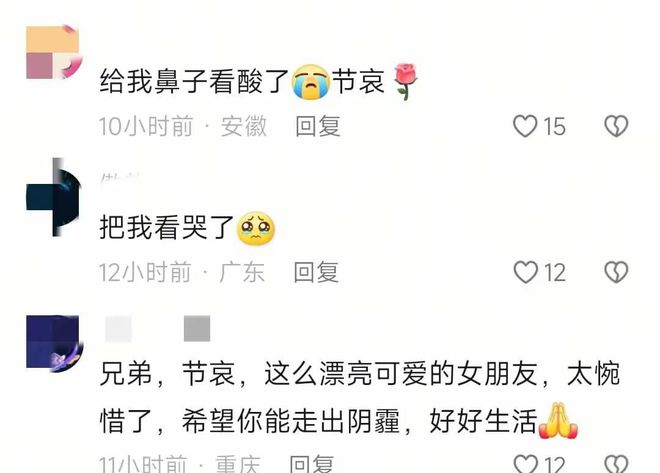Open the blurred username above 兄弟，节哀
660x473 pixels.
157,328
